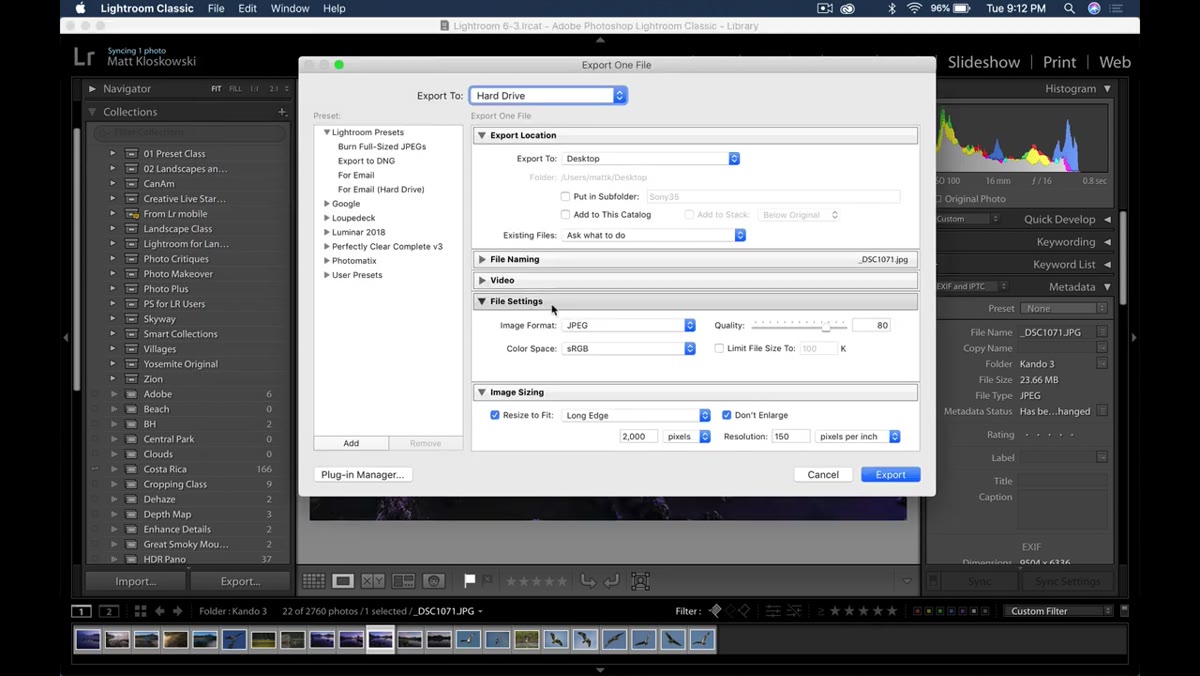Click the Lightroom Lr logo identity plate
1200x676 pixels.
pos(85,59)
